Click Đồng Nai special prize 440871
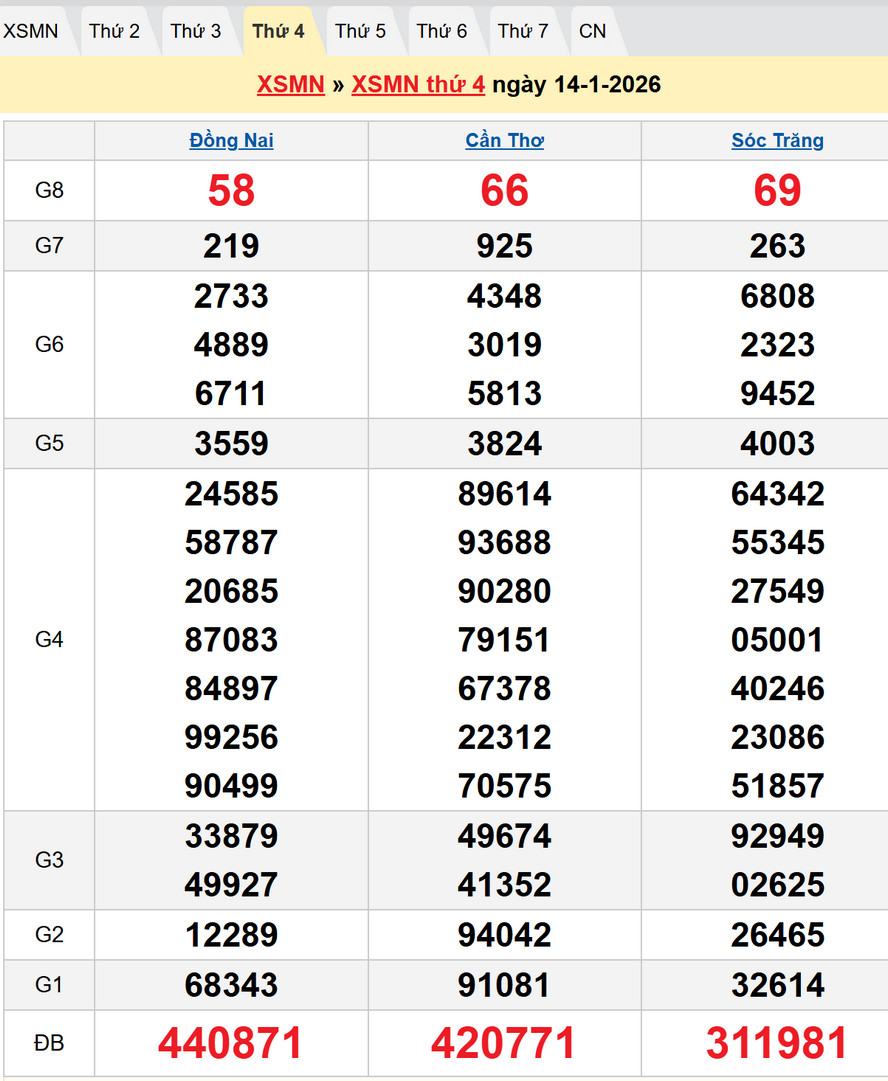The height and width of the screenshot is (1081, 888). tap(231, 1043)
